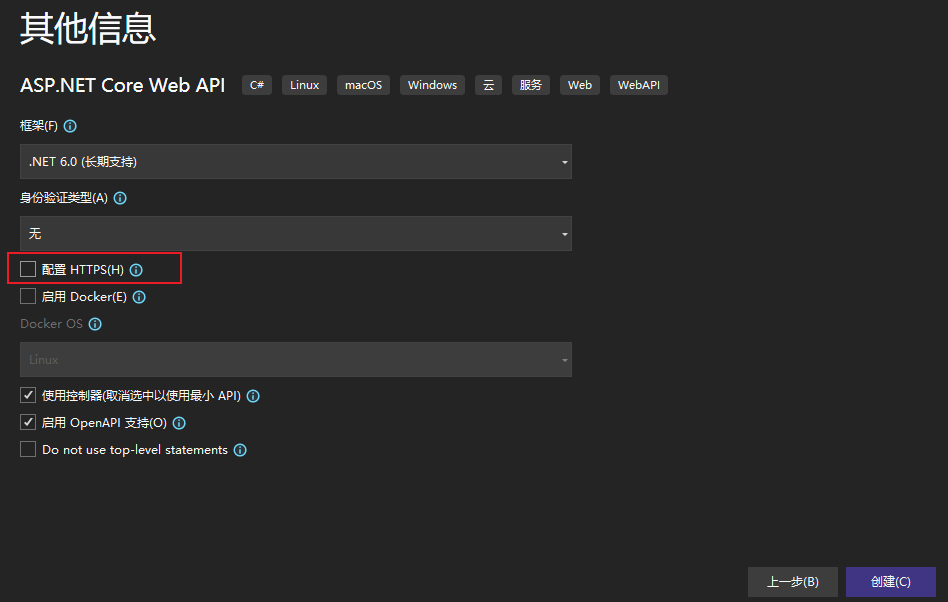This screenshot has height=602, width=948.
Task: Click the Windows tag
Action: 432,85
